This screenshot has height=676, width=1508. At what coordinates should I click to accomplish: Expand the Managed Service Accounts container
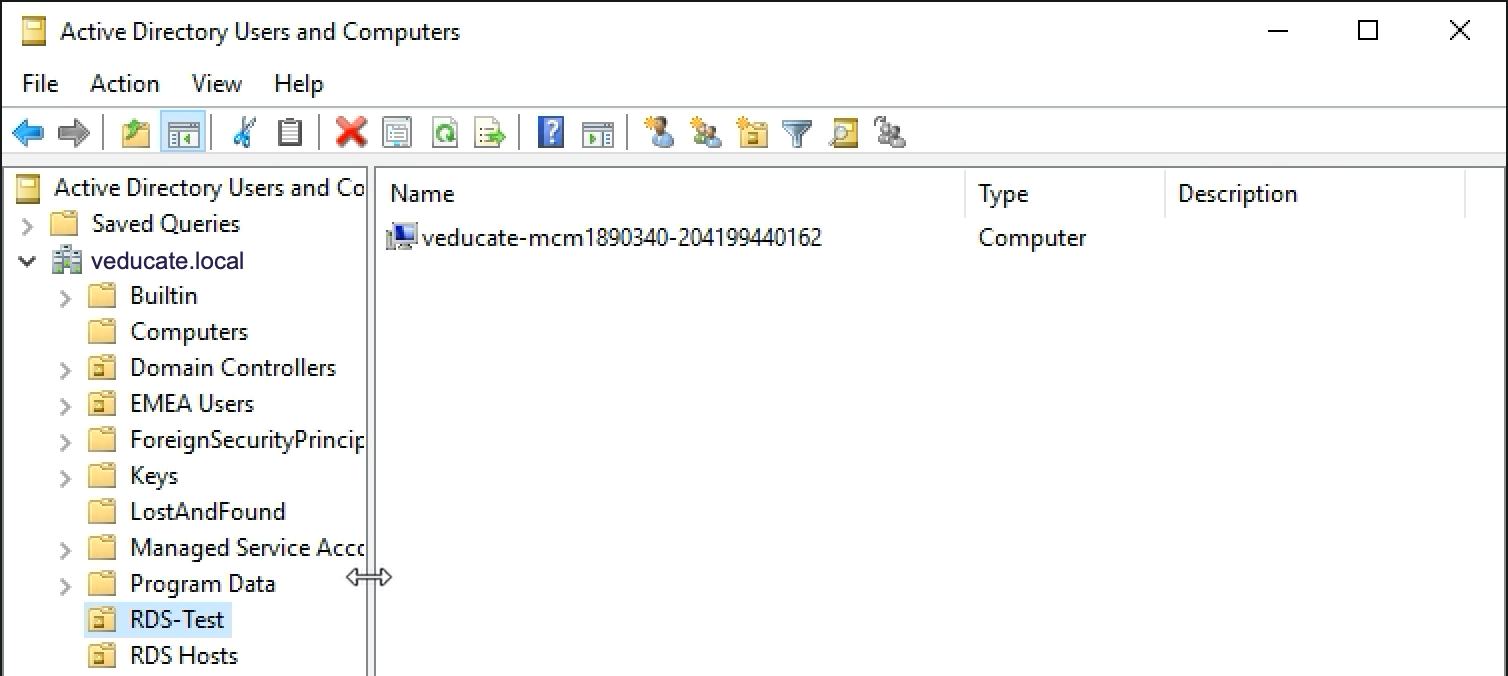[66, 549]
